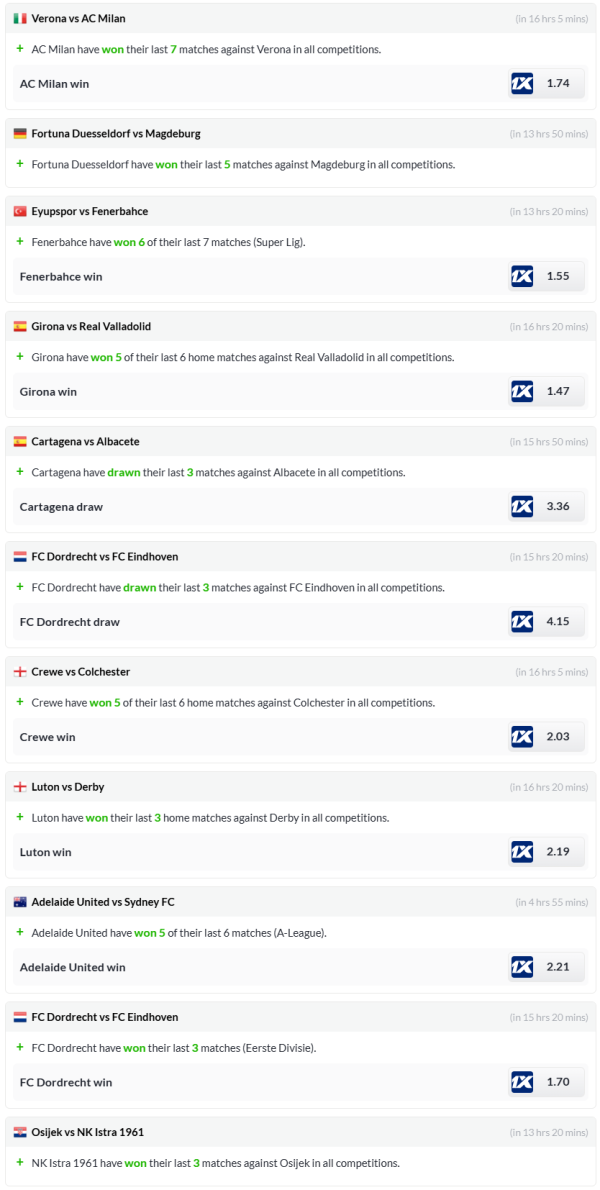Open Cartagena vs Albacete match link
This screenshot has height=1190, width=600.
[x=86, y=441]
